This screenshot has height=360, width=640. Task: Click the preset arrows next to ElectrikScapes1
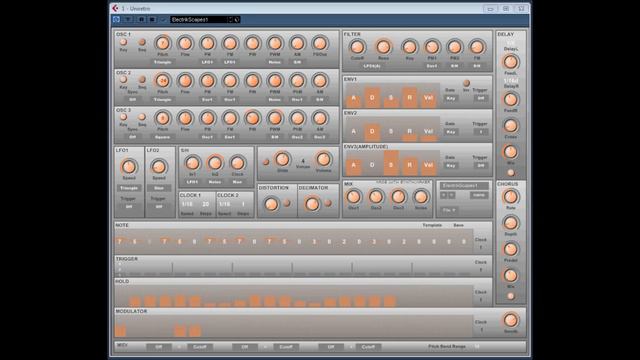pos(230,20)
